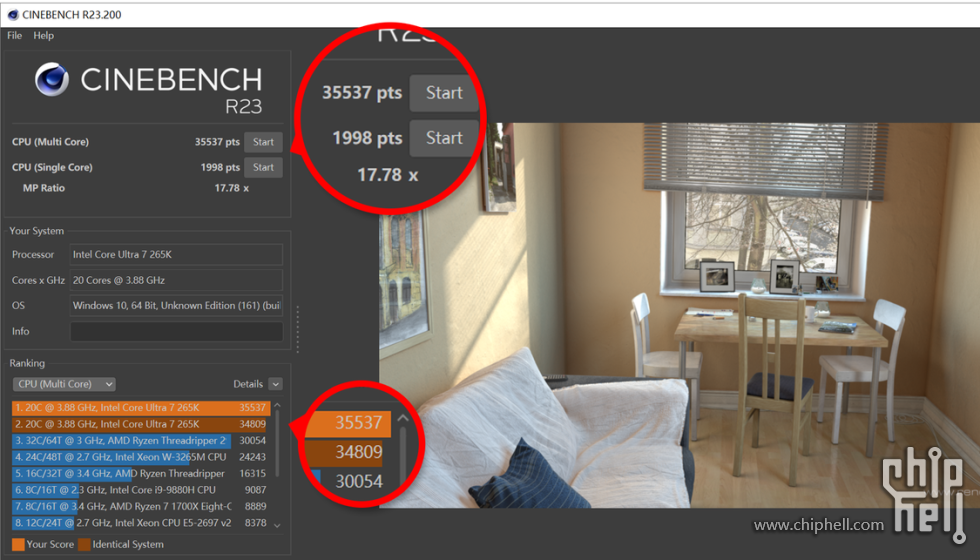The image size is (980, 560).
Task: Click the Processor field showing Core Ultra 7 265K
Action: pyautogui.click(x=176, y=255)
